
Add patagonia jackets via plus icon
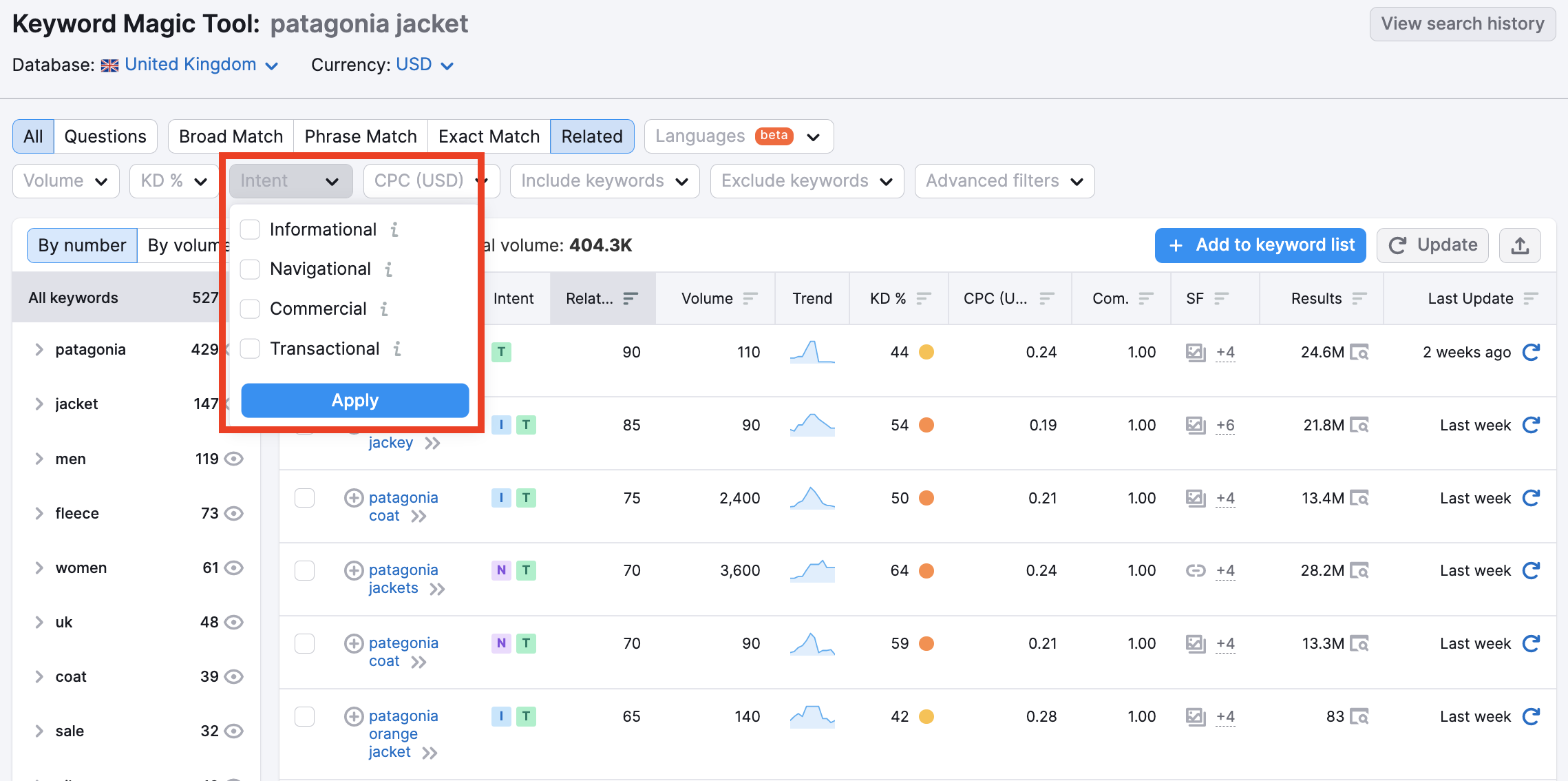(354, 570)
